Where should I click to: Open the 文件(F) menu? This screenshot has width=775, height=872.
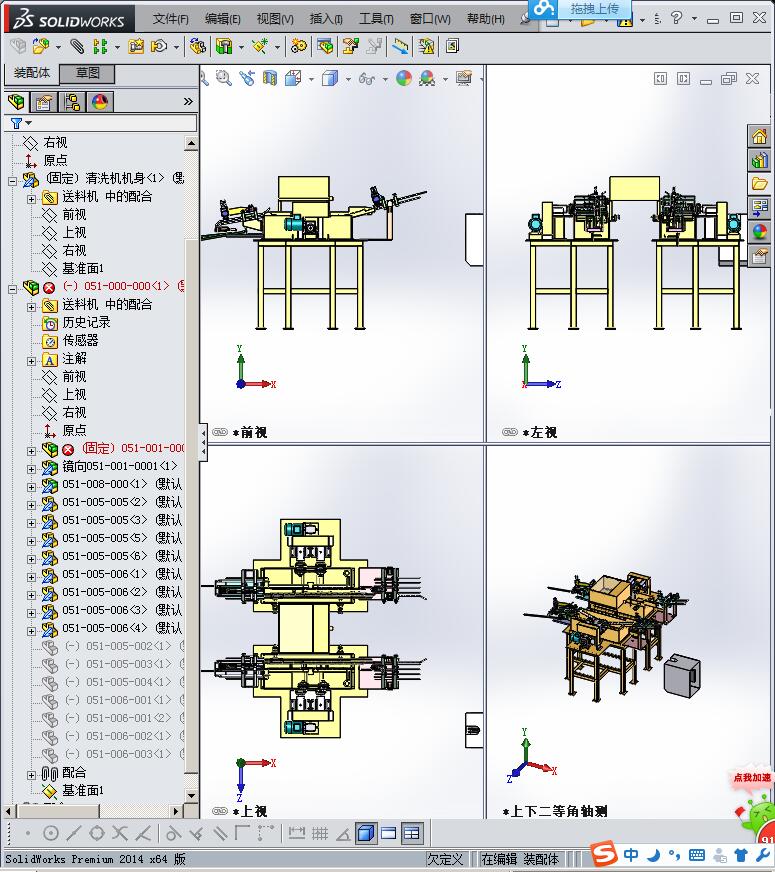(x=170, y=19)
